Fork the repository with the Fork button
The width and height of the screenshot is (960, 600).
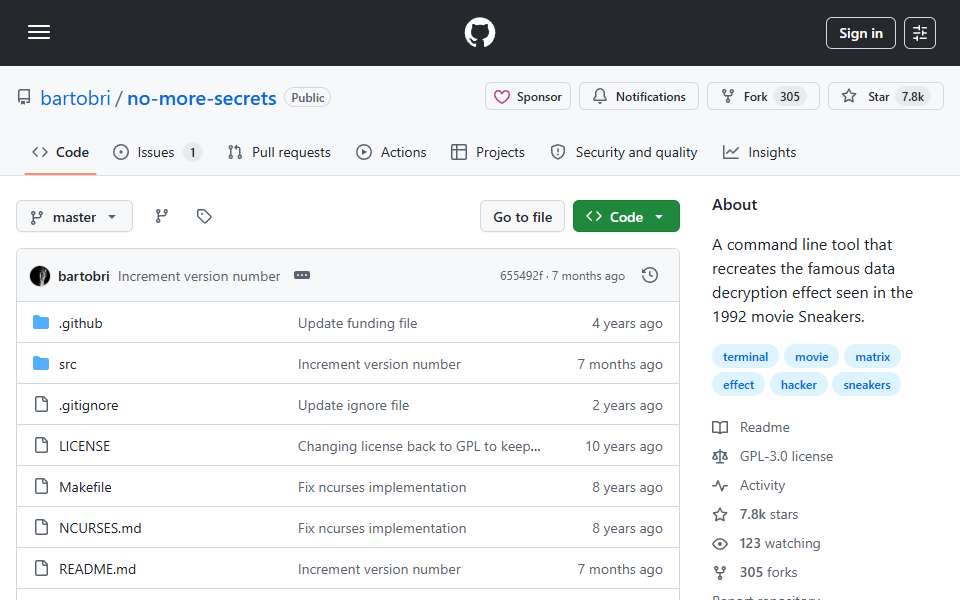tap(763, 97)
